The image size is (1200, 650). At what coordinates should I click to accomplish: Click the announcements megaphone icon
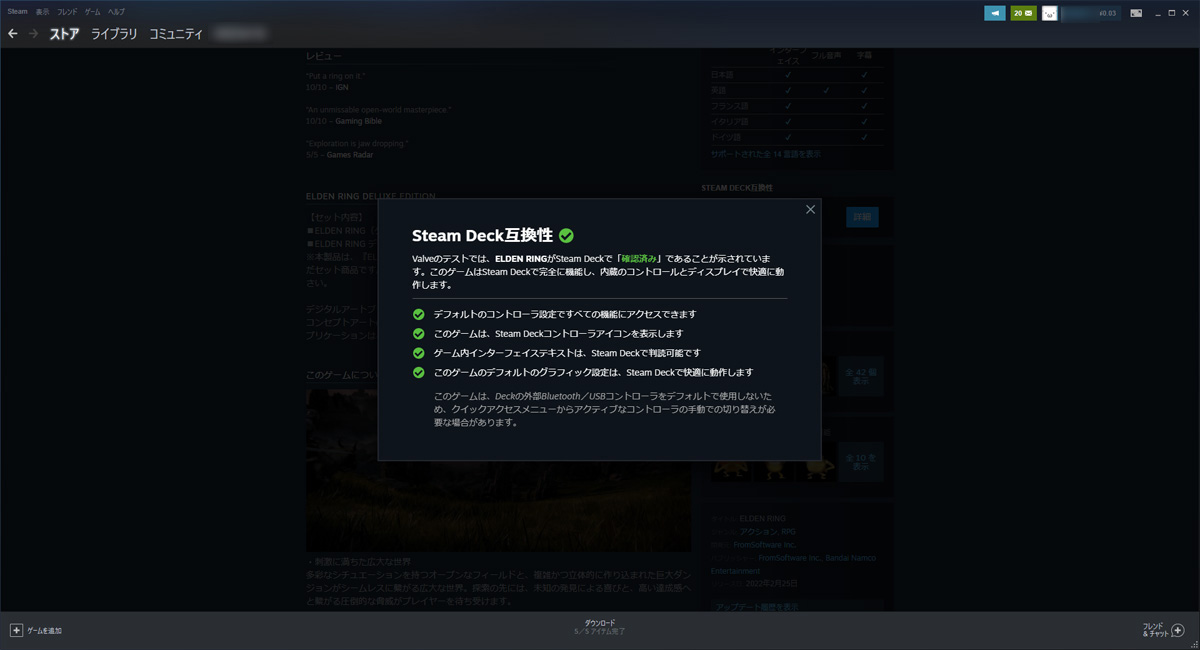994,13
